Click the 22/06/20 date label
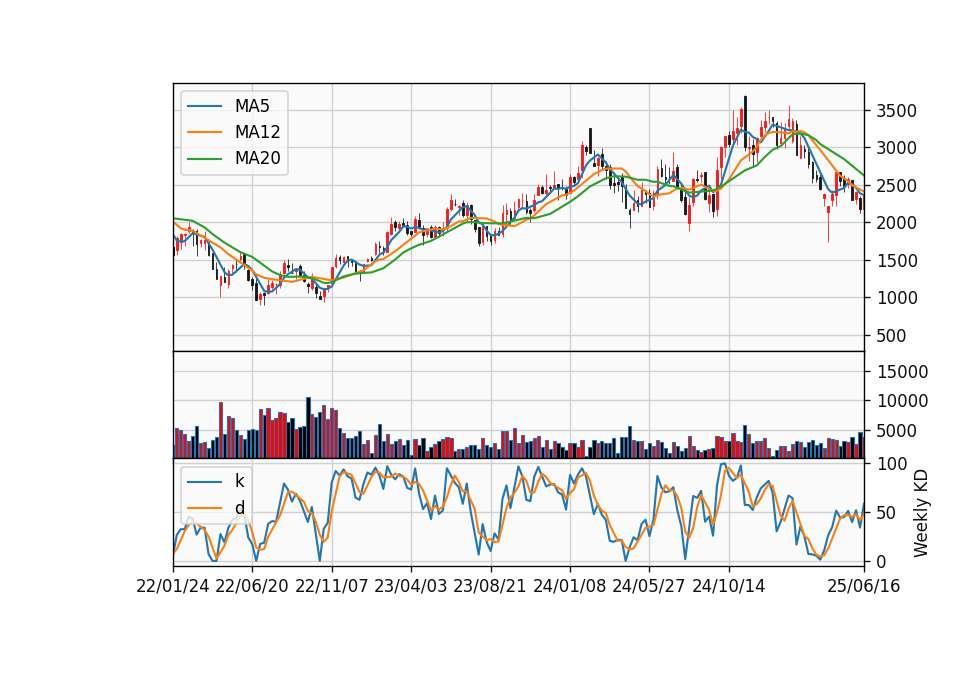The image size is (960, 690). click(x=252, y=587)
